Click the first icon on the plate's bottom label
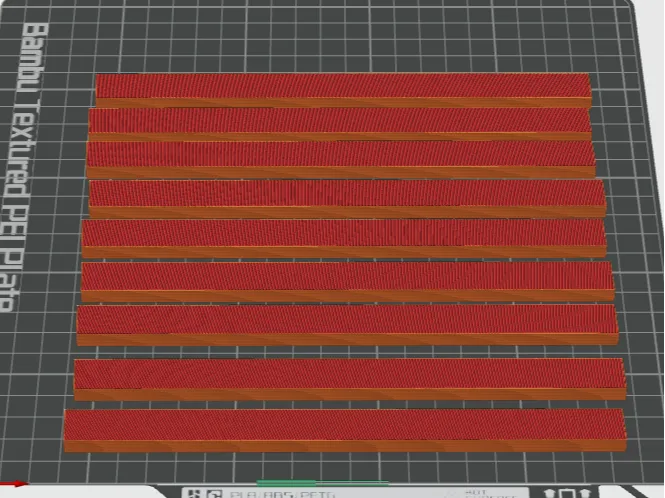 [x=194, y=494]
